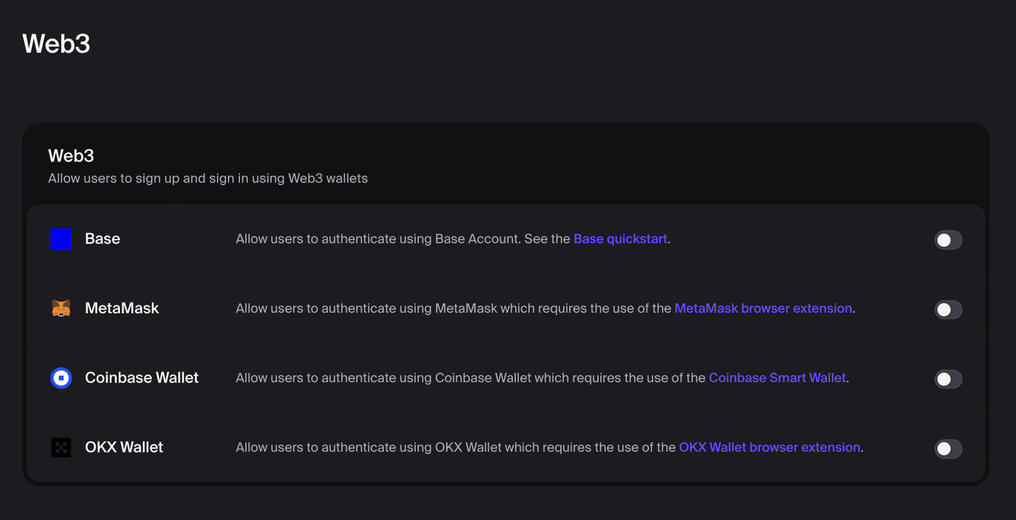The image size is (1016, 520).
Task: Click the Base Account description text
Action: pos(453,239)
